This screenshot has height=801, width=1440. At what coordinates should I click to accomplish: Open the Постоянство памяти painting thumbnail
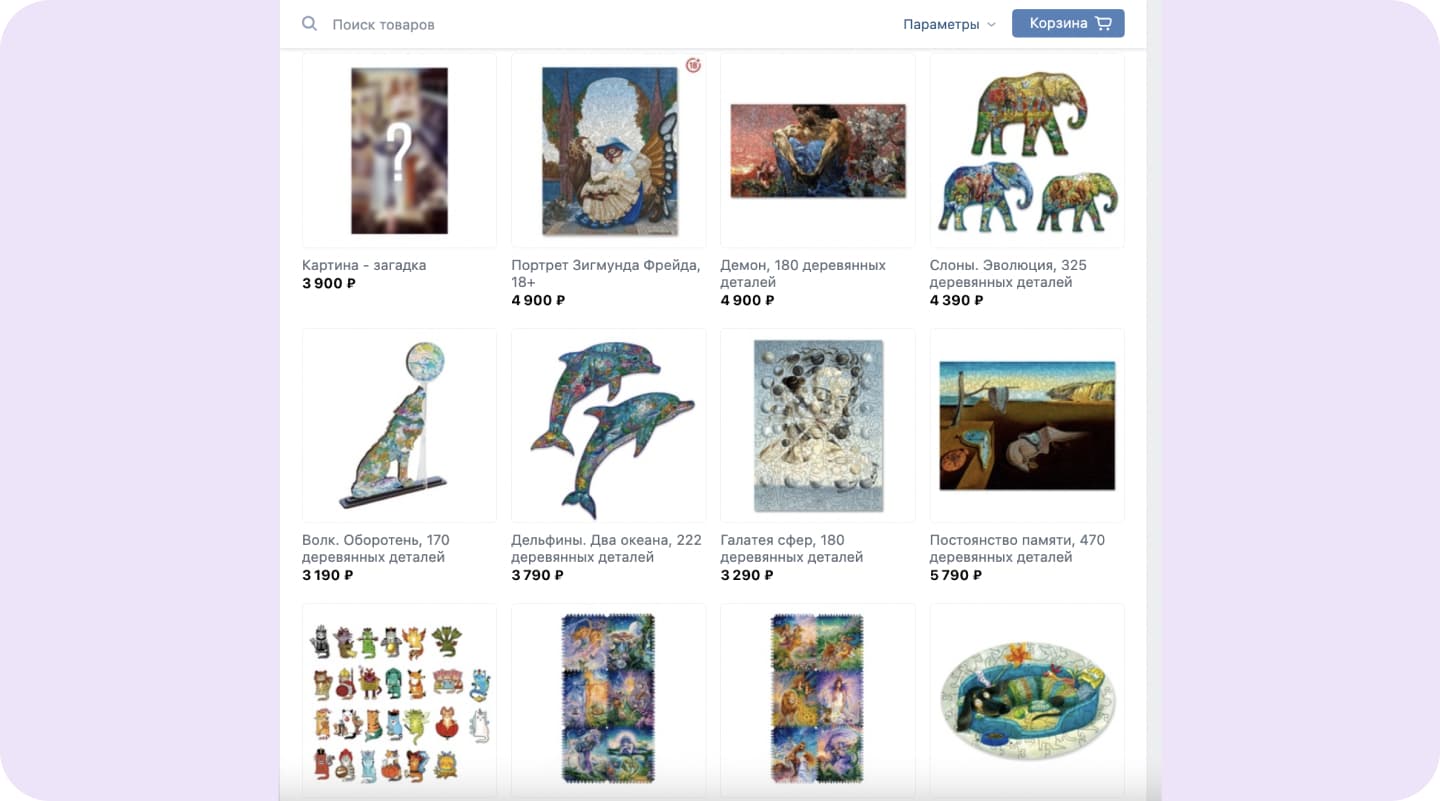(x=1027, y=426)
